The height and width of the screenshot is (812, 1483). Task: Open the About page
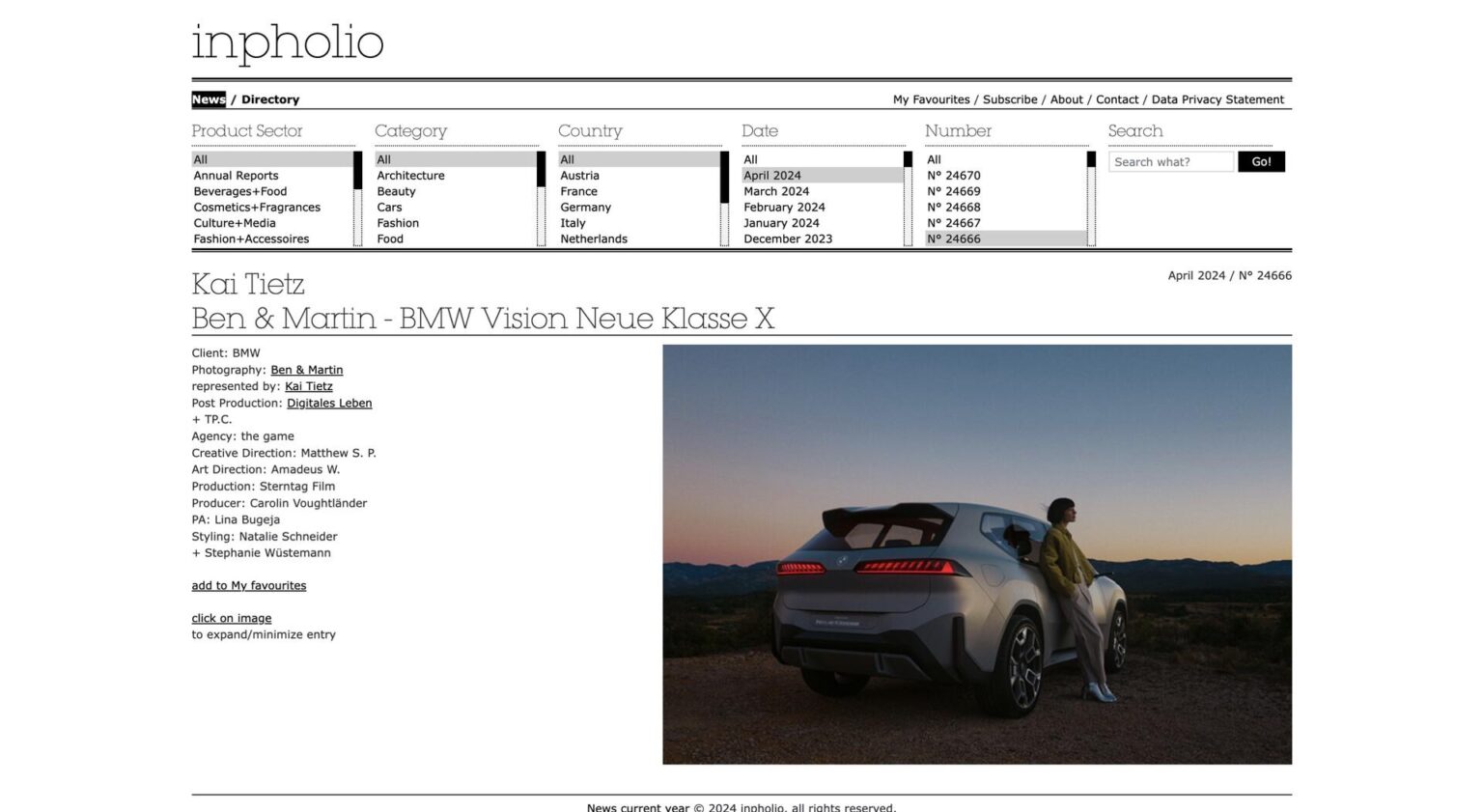click(1066, 99)
